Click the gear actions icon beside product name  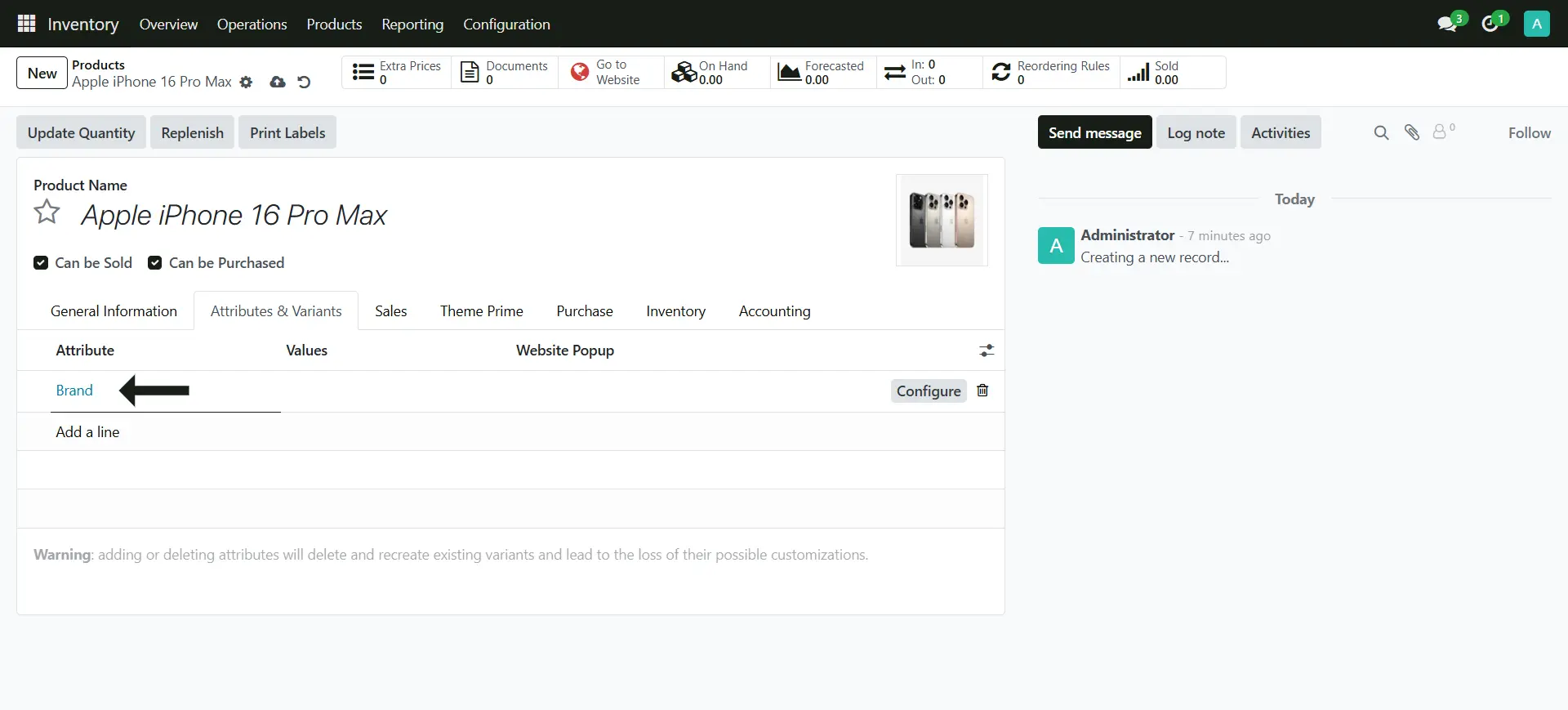(x=246, y=83)
